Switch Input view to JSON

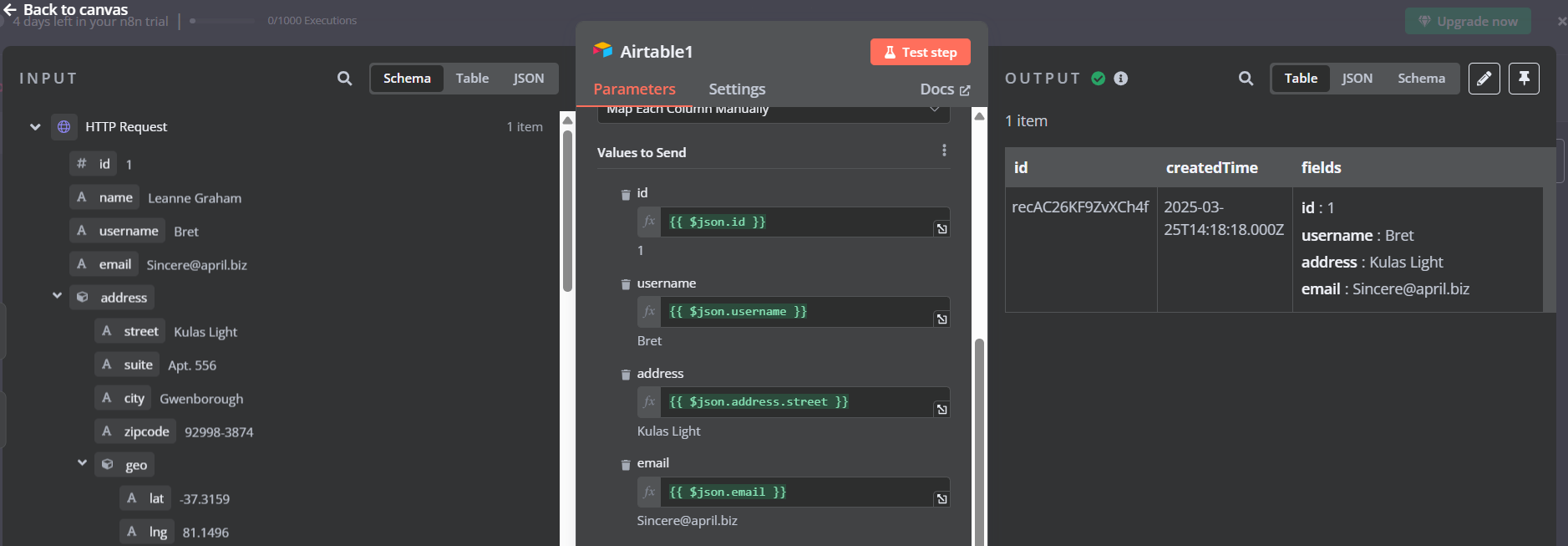coord(528,79)
